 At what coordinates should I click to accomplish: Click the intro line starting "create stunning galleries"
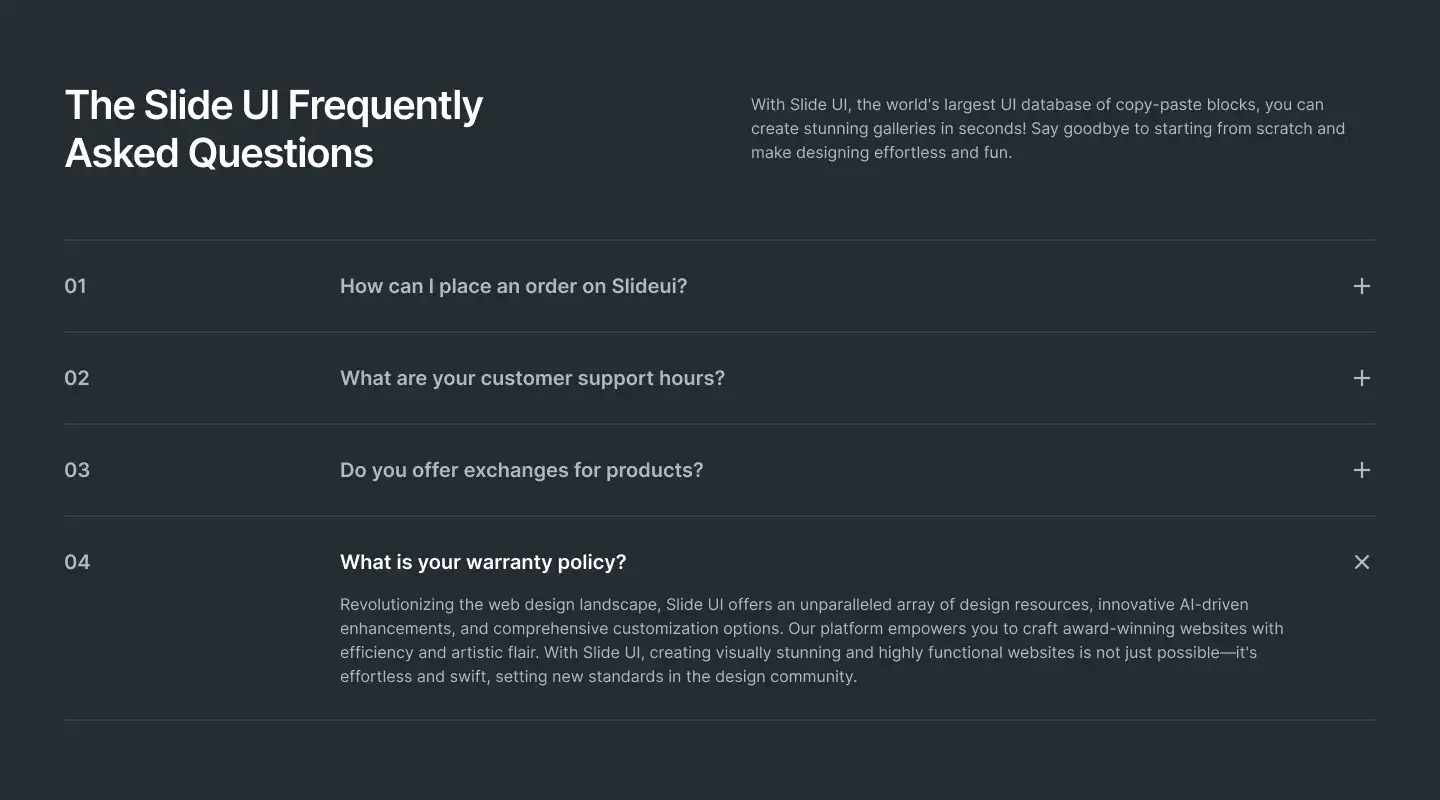point(1048,128)
